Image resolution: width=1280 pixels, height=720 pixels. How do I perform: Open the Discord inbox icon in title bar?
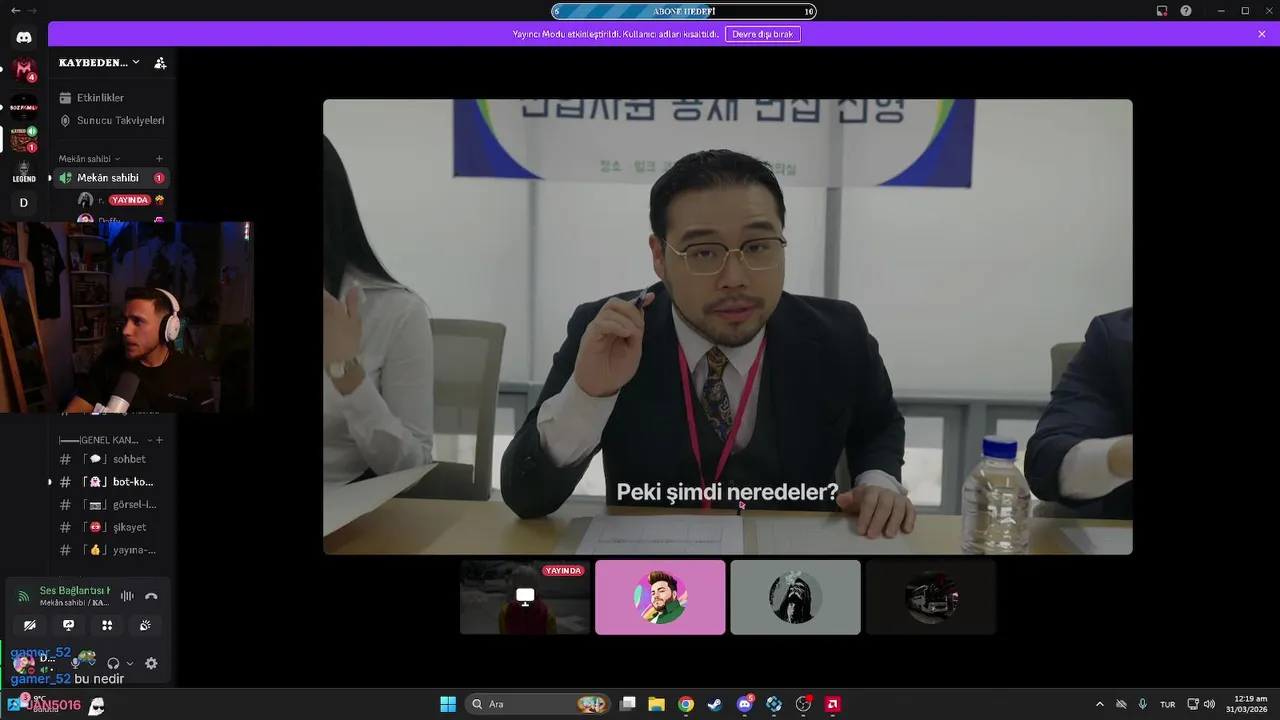click(1162, 11)
